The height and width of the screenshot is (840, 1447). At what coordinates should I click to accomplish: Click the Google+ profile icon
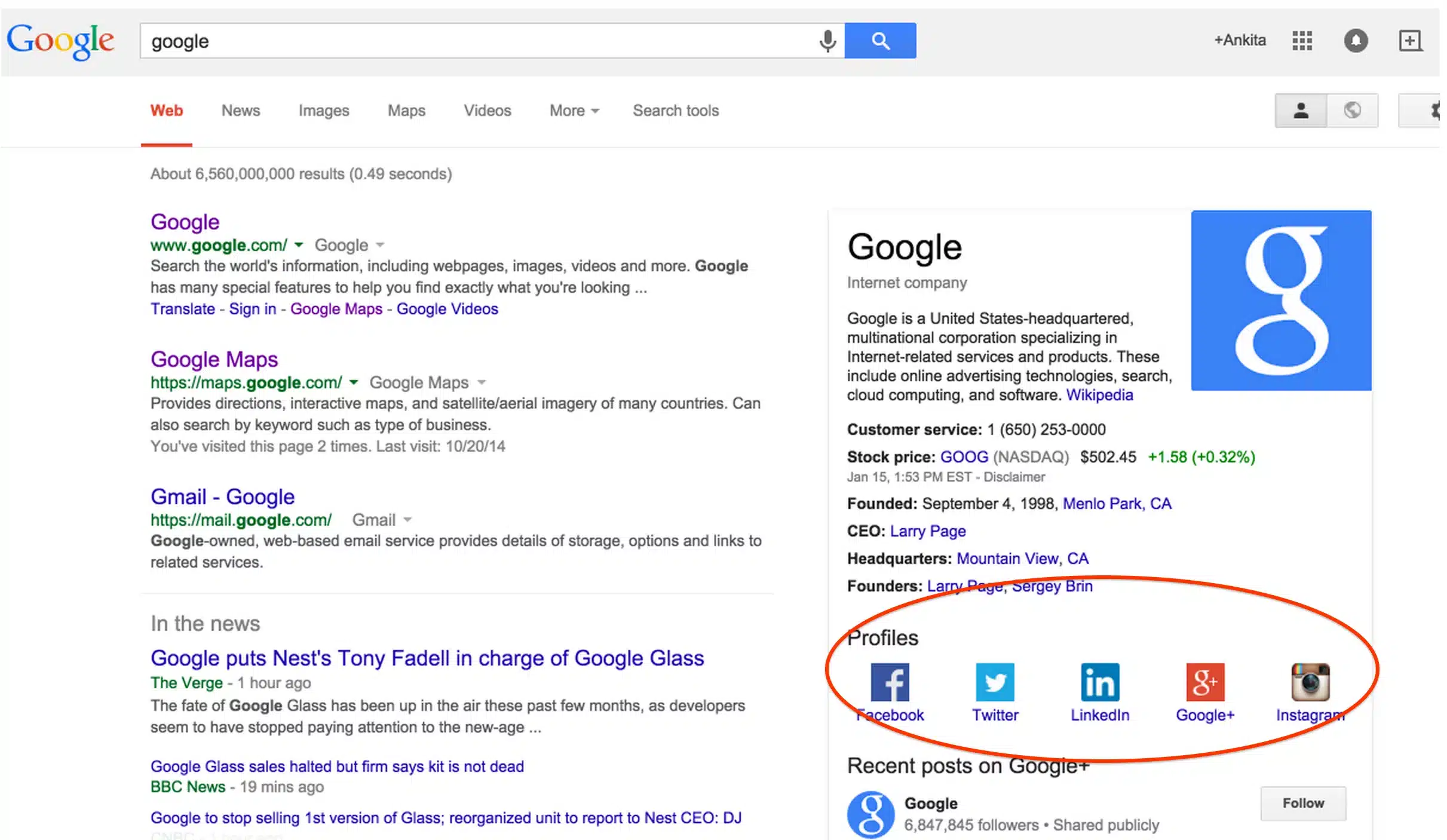(1204, 683)
